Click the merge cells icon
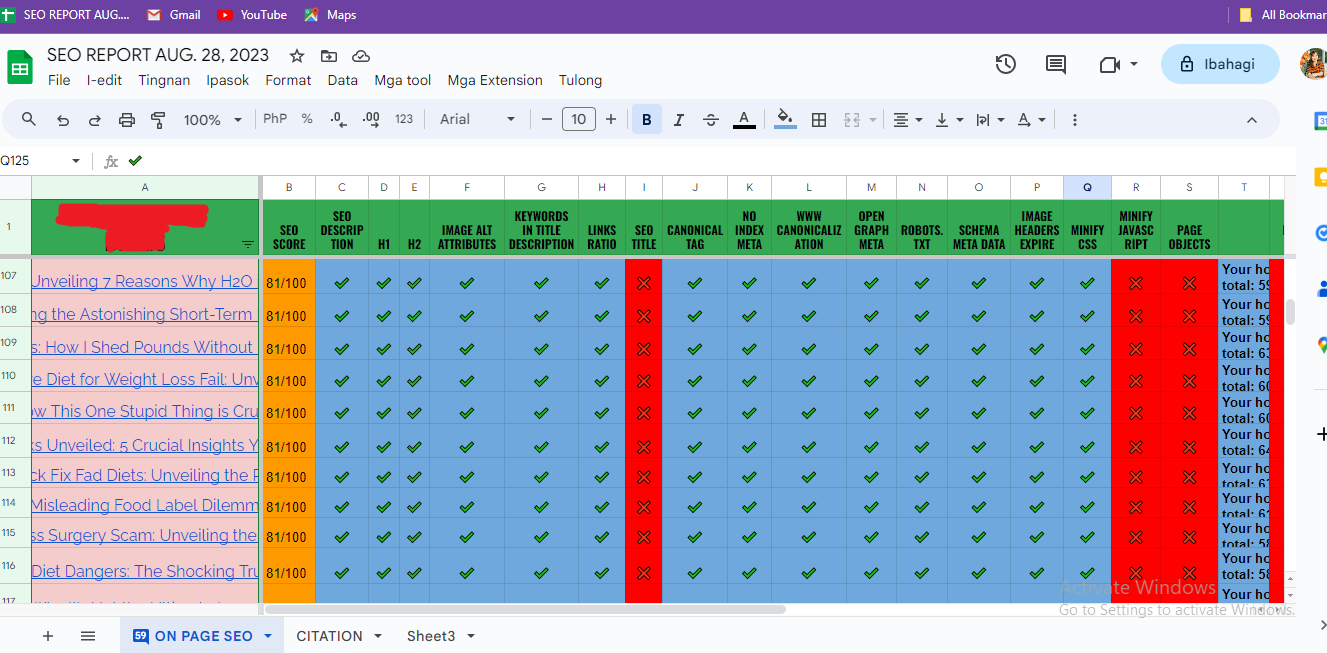Image resolution: width=1327 pixels, height=653 pixels. pos(852,120)
